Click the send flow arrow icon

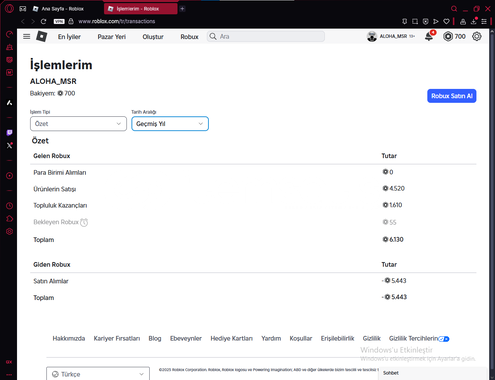click(x=436, y=21)
